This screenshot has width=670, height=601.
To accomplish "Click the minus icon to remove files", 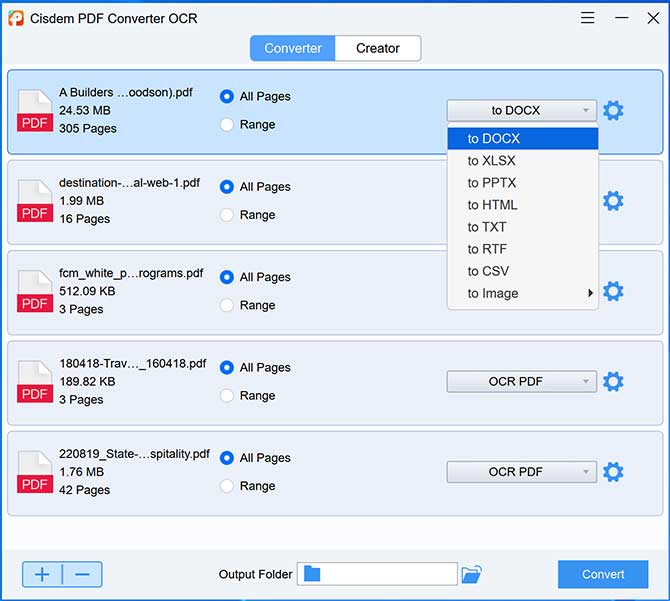I will pos(82,574).
